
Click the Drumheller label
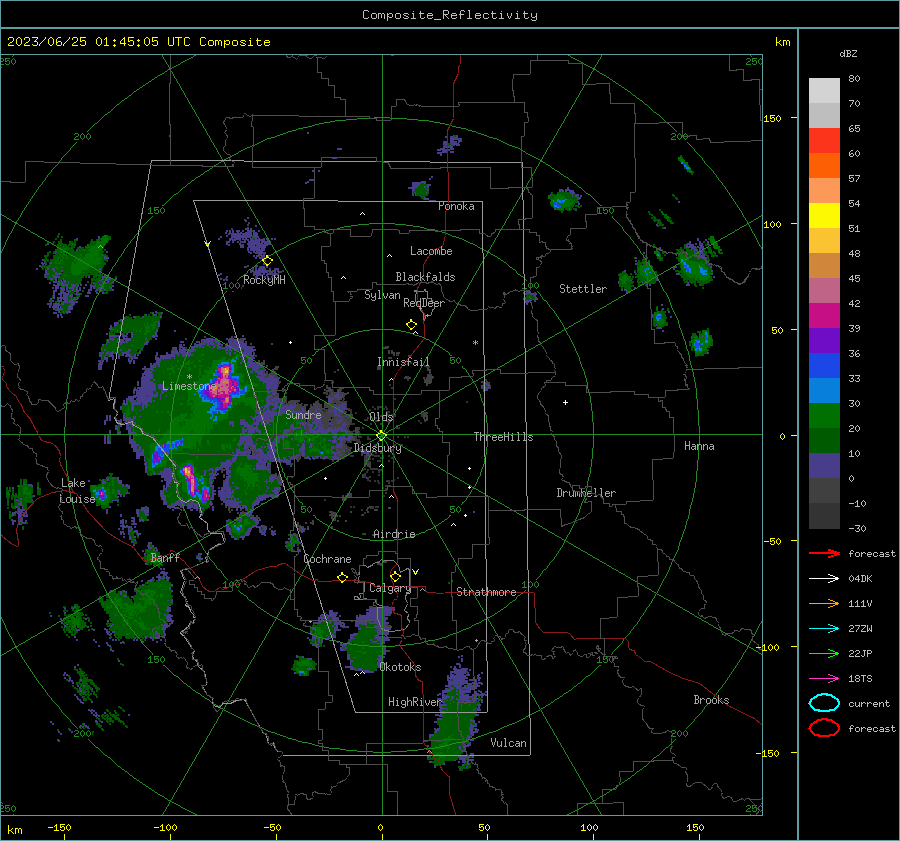click(x=586, y=493)
